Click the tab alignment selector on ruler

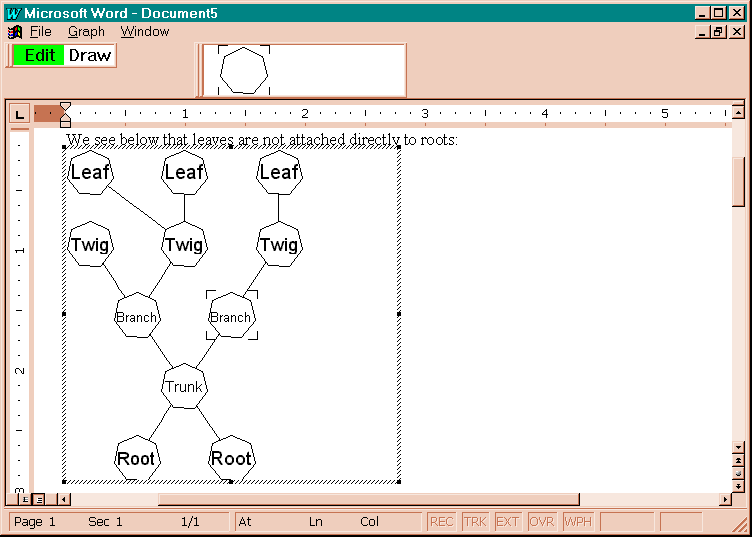click(x=19, y=114)
